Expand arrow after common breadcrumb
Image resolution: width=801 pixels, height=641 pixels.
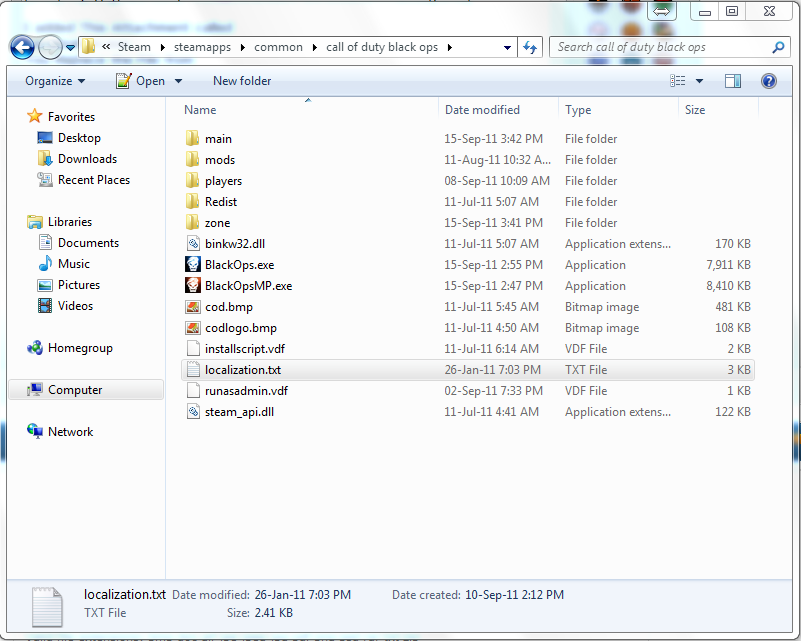coord(315,48)
